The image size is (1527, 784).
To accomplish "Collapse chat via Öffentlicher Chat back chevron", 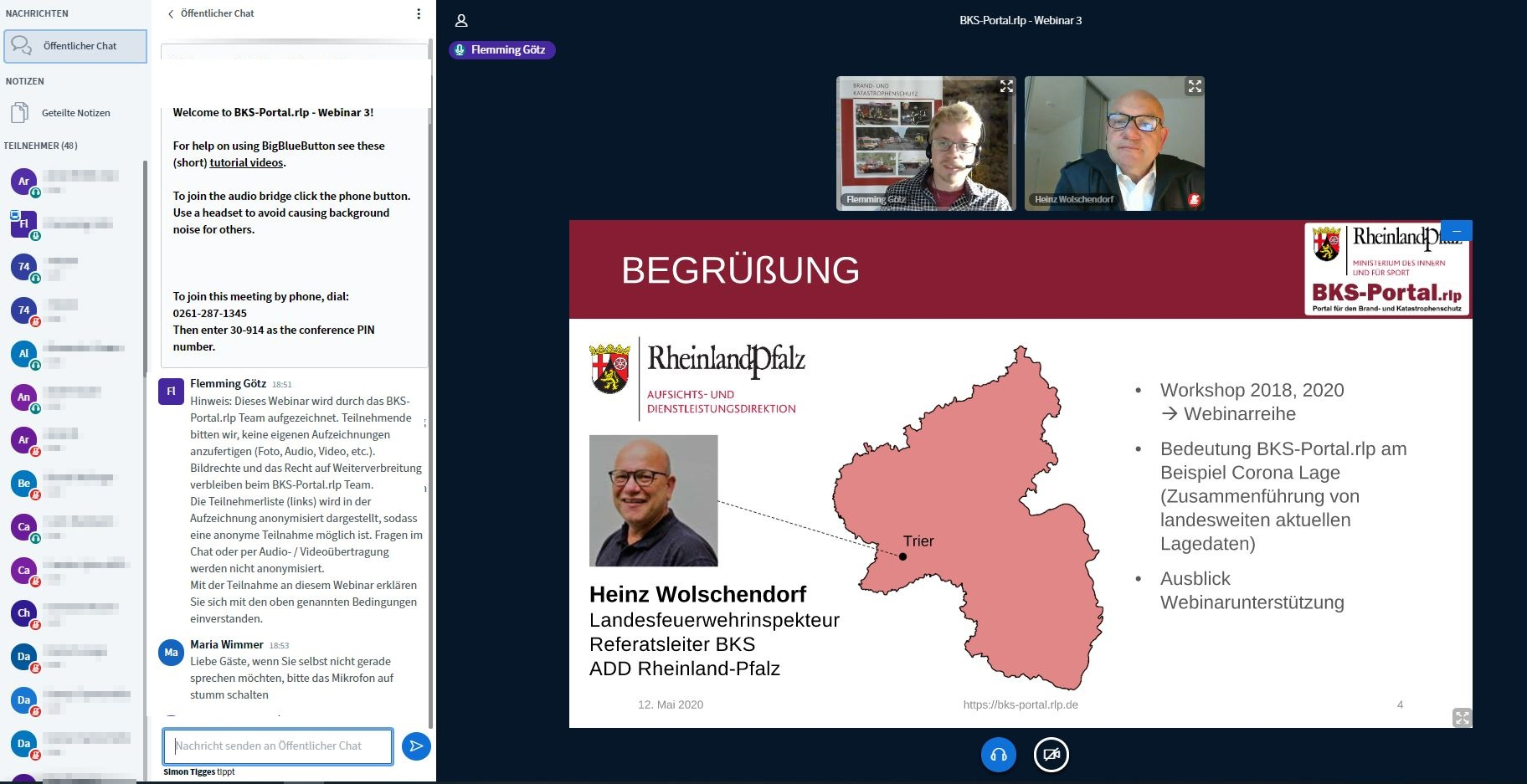I will click(x=172, y=13).
